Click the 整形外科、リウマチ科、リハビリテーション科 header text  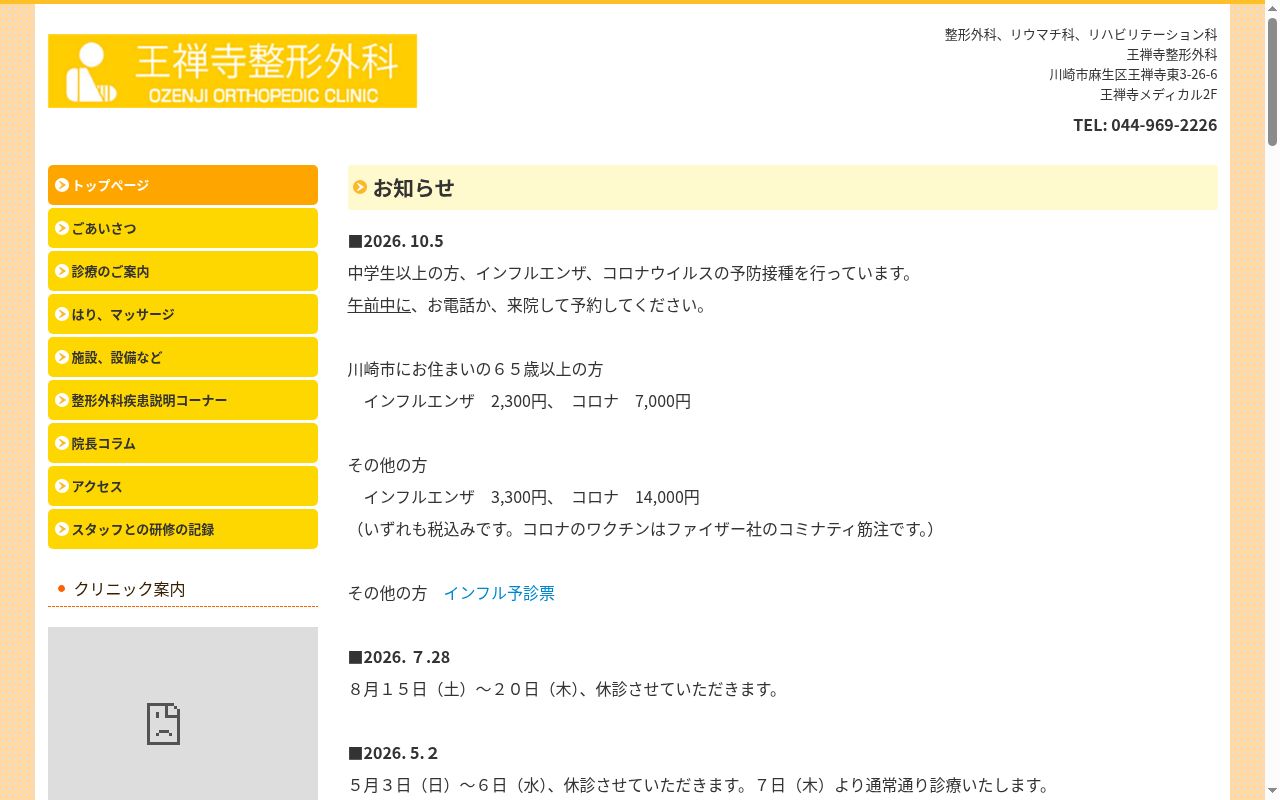point(1081,34)
